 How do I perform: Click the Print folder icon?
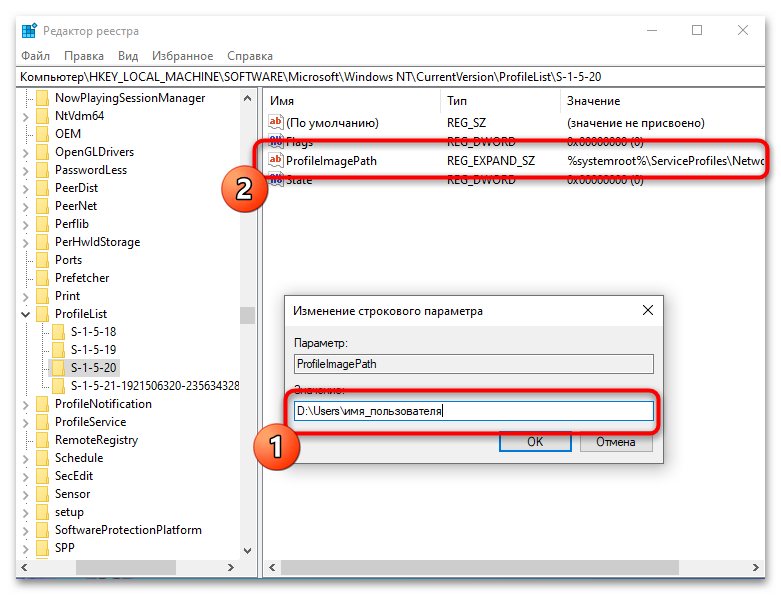point(43,296)
